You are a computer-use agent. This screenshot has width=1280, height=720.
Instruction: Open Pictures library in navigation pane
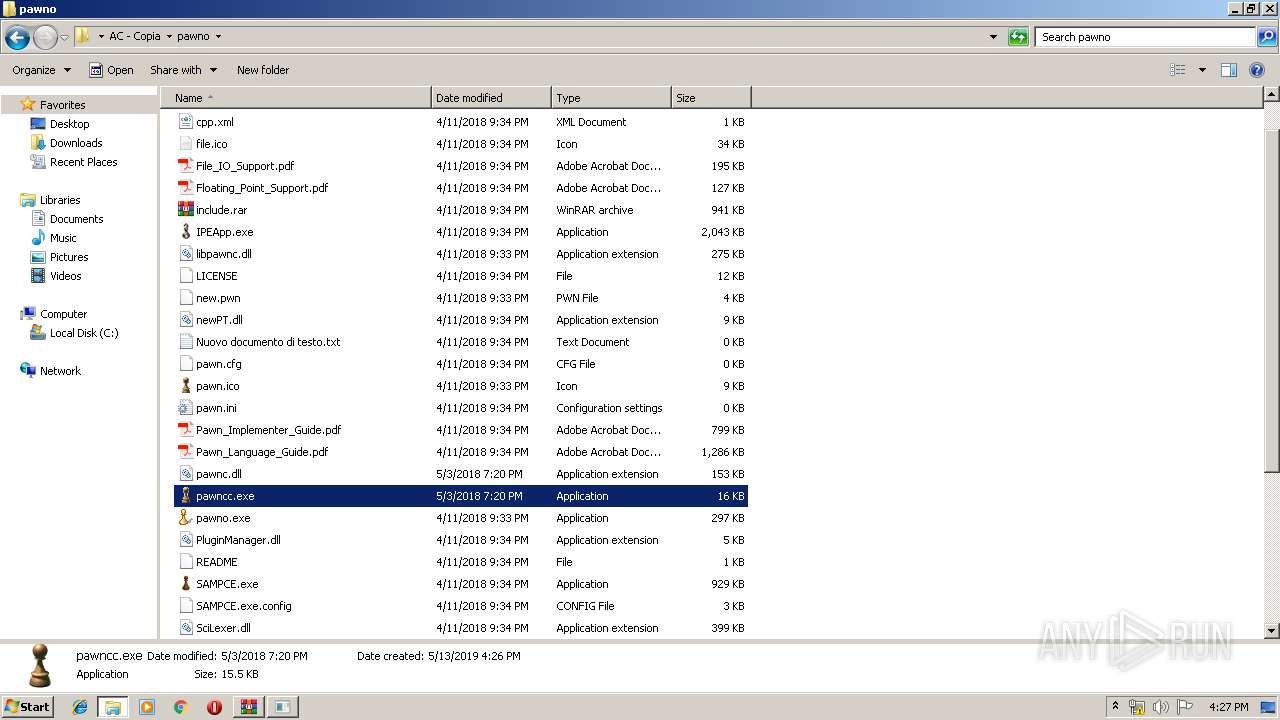(x=69, y=257)
